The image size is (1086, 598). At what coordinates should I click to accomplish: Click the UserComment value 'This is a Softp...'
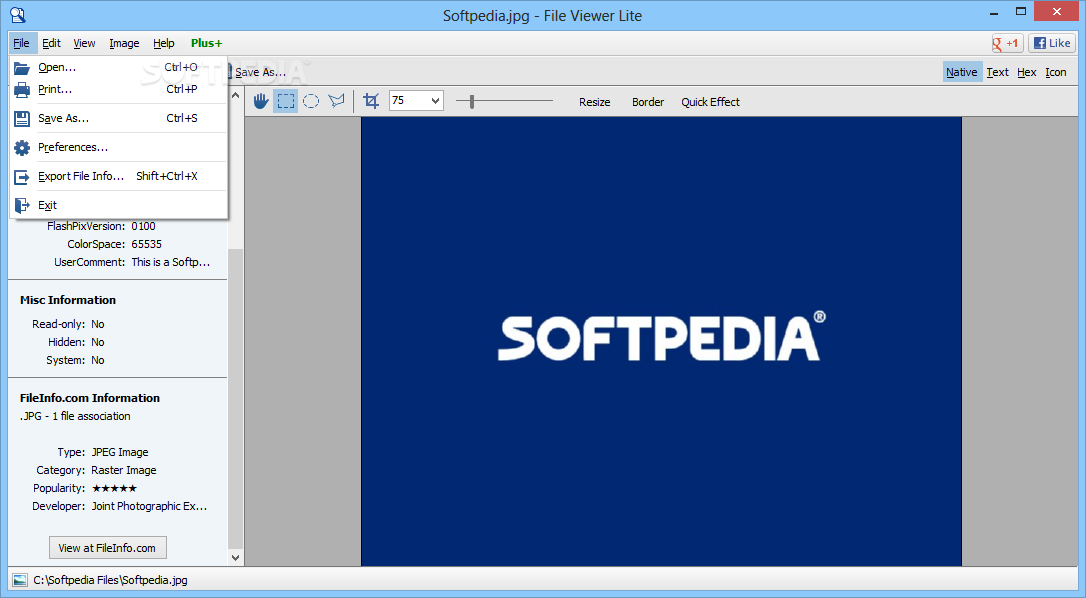point(171,262)
